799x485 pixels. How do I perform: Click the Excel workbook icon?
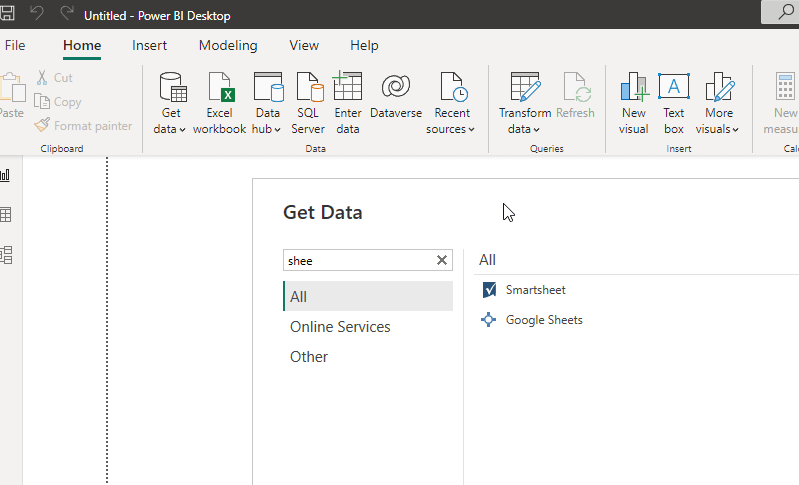pyautogui.click(x=219, y=103)
